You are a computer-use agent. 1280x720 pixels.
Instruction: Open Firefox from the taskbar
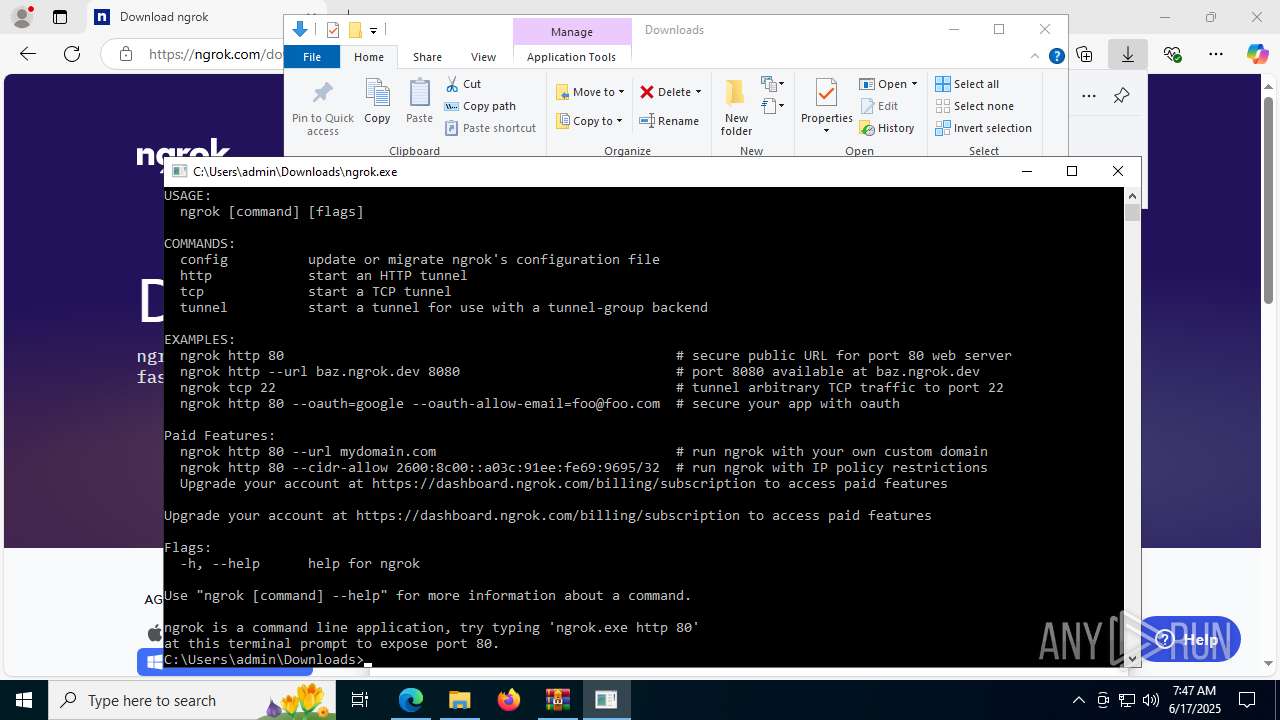(509, 700)
